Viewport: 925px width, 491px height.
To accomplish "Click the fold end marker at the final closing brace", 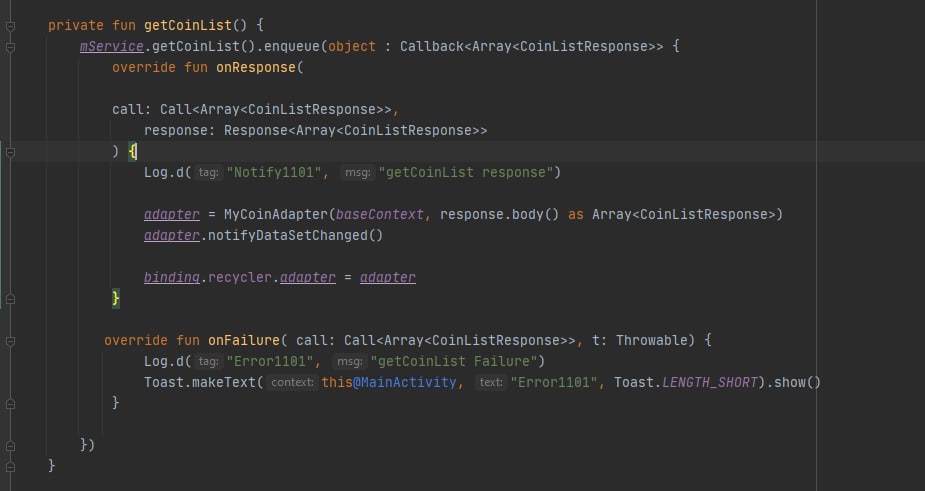I will point(10,467).
